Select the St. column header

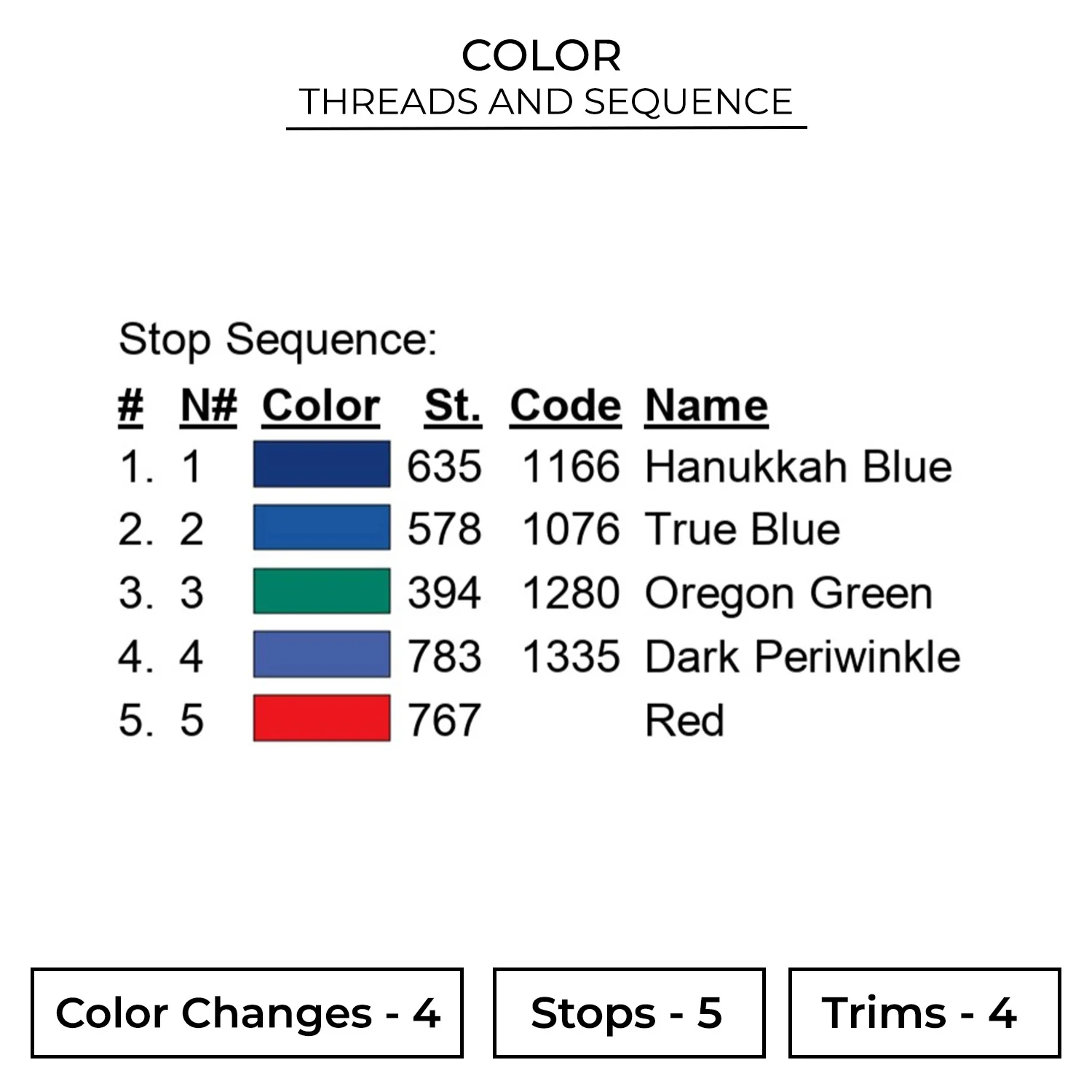click(452, 405)
